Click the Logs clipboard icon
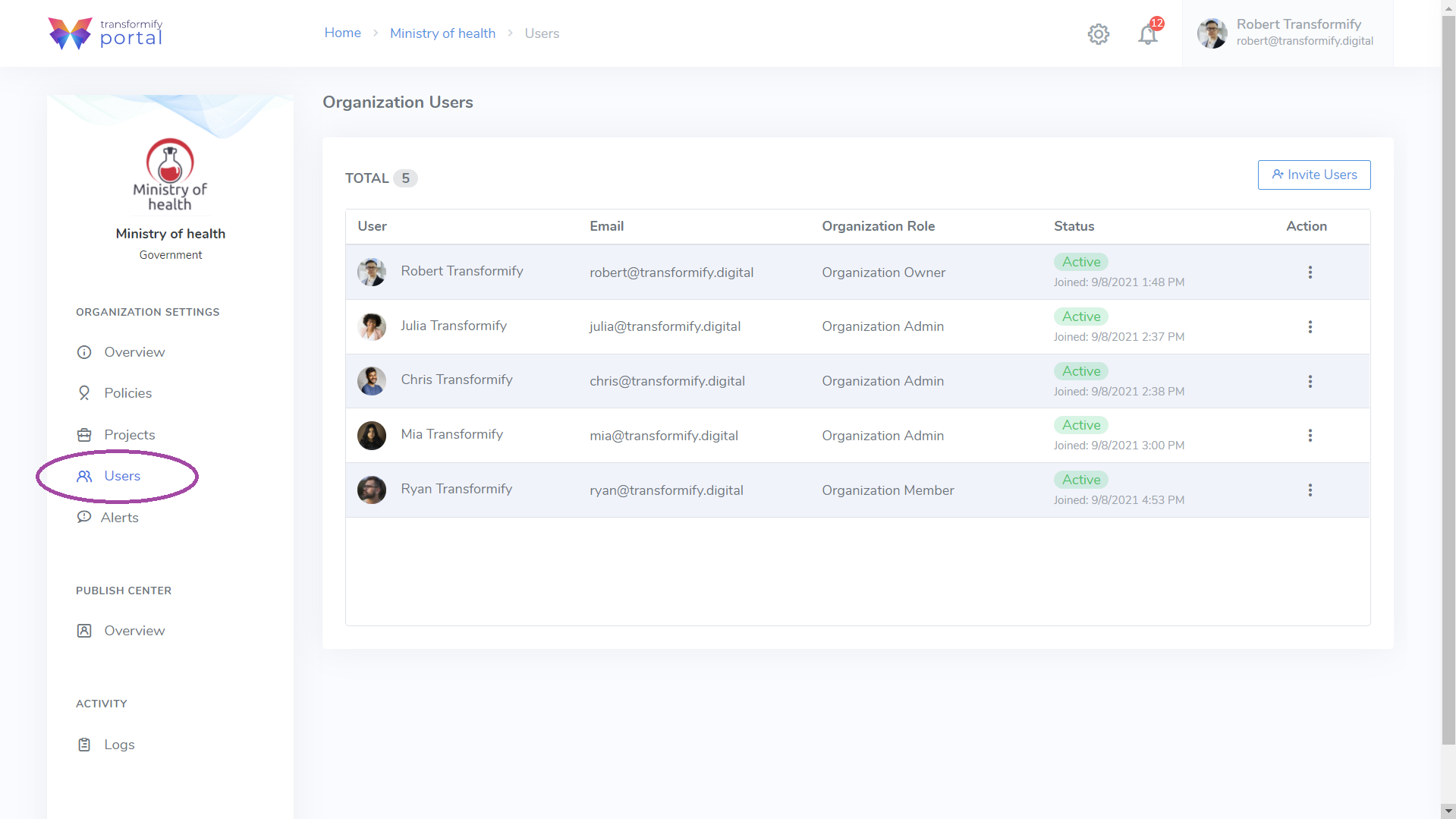 pyautogui.click(x=84, y=745)
